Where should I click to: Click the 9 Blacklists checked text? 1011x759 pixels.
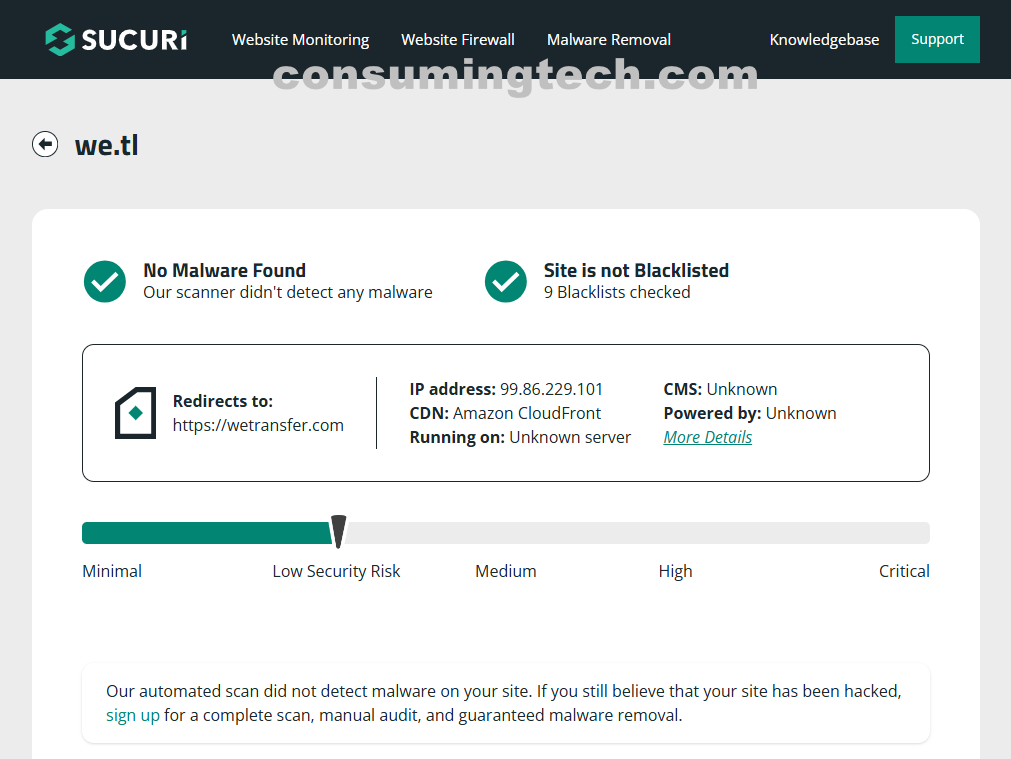pos(617,292)
